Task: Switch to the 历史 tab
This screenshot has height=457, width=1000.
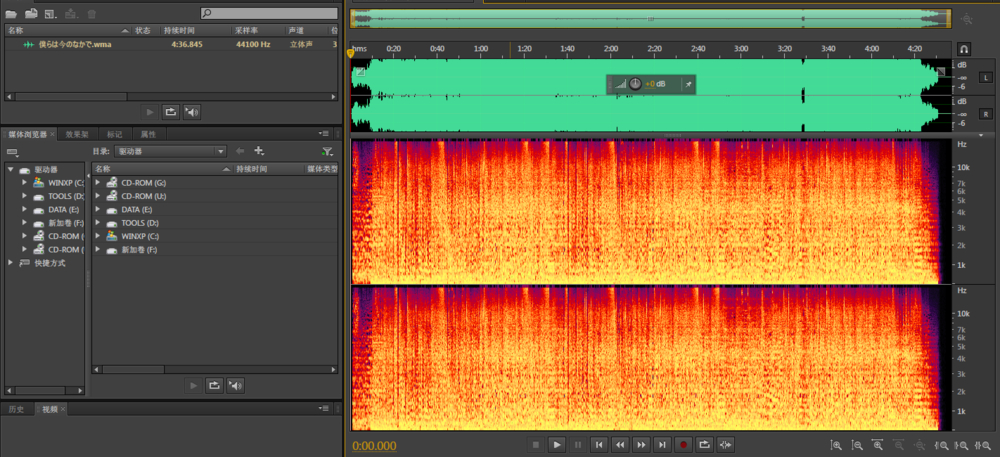Action: pos(16,409)
